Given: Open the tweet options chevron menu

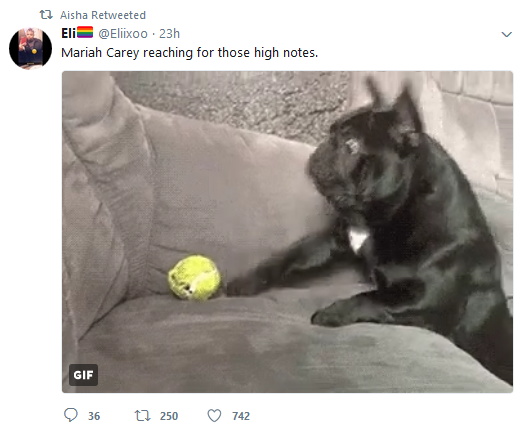Looking at the screenshot, I should pyautogui.click(x=506, y=34).
